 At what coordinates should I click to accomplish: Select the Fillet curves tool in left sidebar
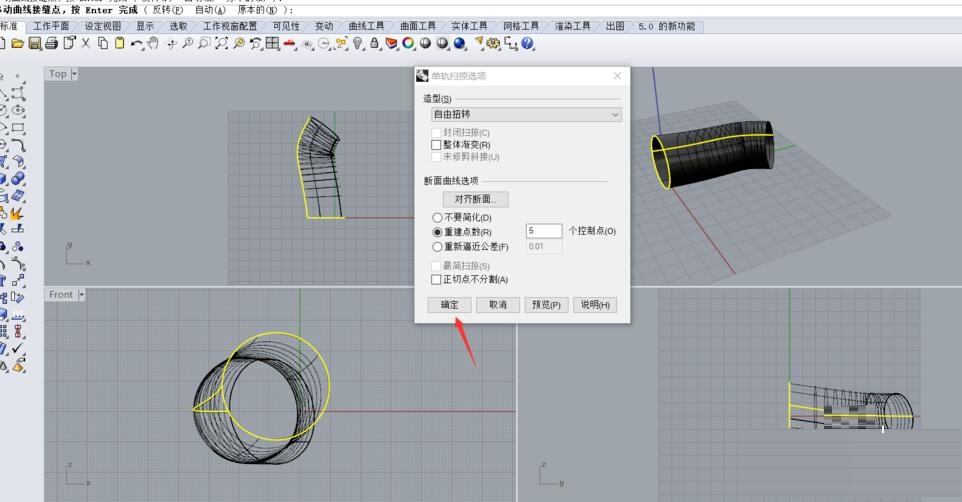(x=18, y=145)
